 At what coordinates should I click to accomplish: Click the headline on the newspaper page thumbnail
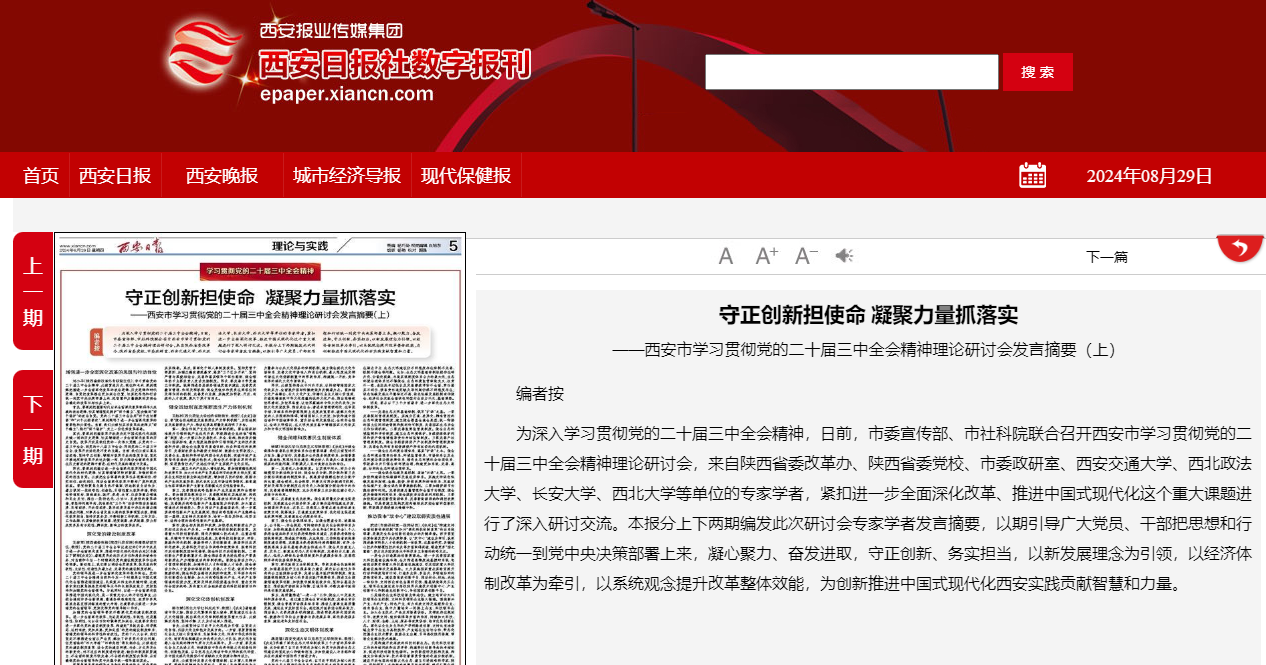click(x=260, y=297)
